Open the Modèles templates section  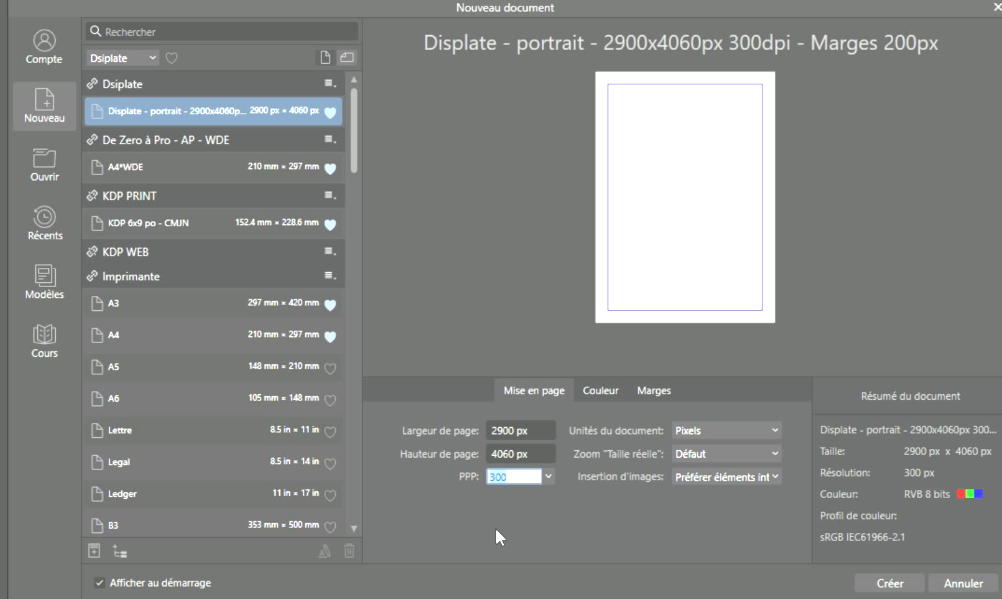pyautogui.click(x=44, y=282)
